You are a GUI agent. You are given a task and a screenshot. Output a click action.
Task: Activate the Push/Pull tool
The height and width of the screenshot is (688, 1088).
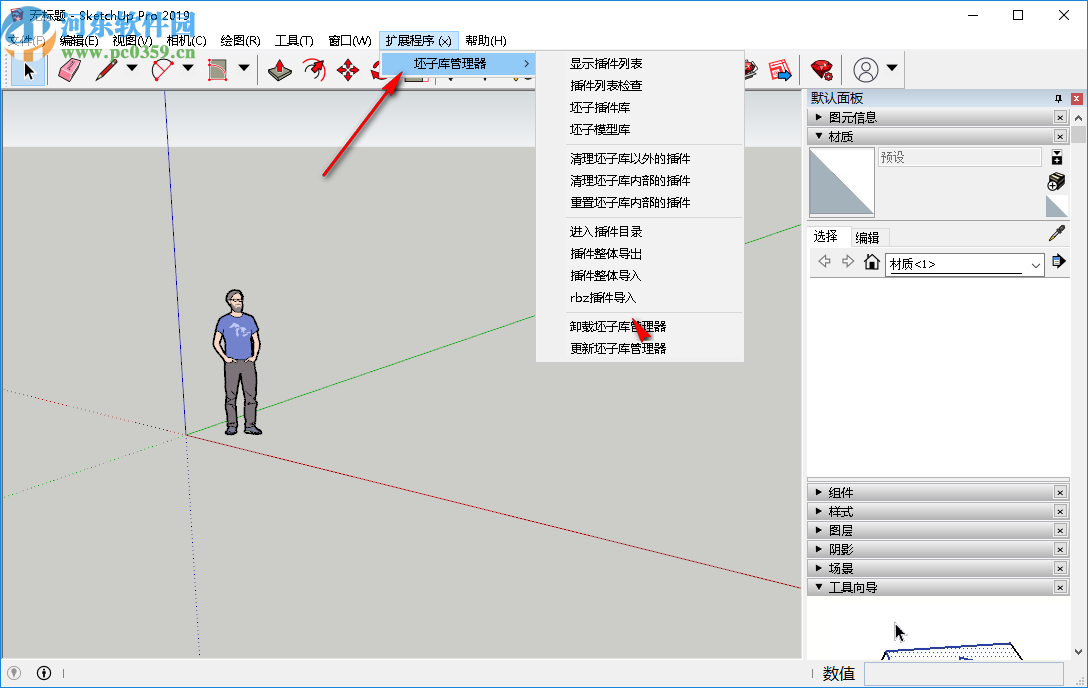tap(280, 70)
